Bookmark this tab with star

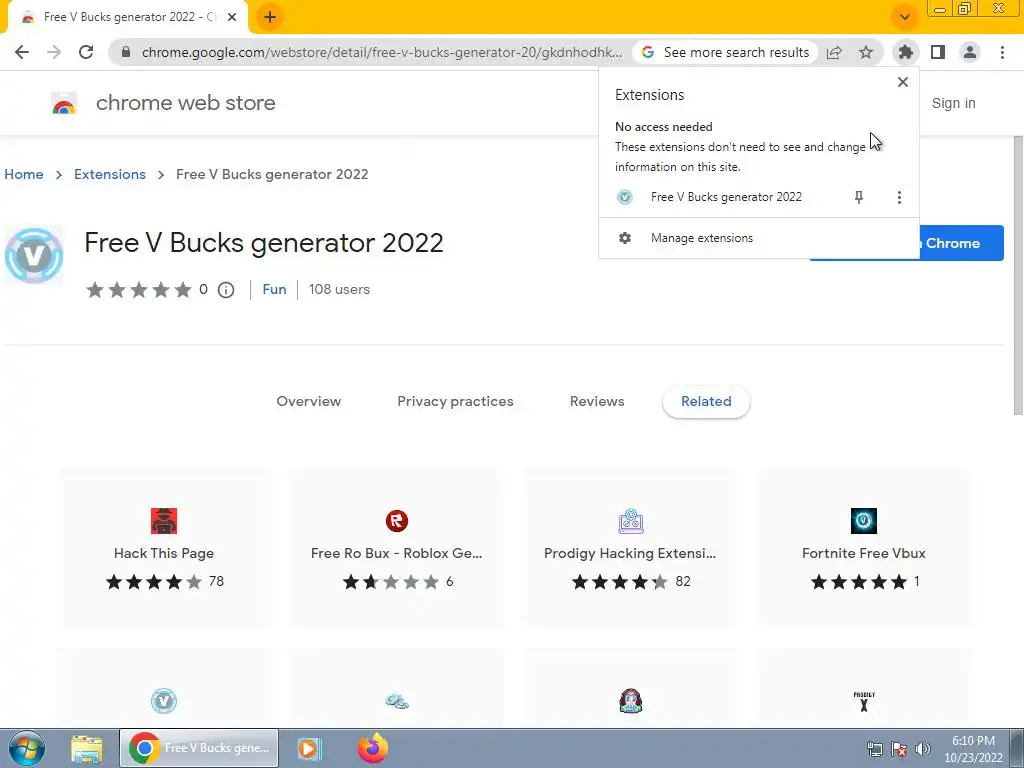pyautogui.click(x=866, y=52)
